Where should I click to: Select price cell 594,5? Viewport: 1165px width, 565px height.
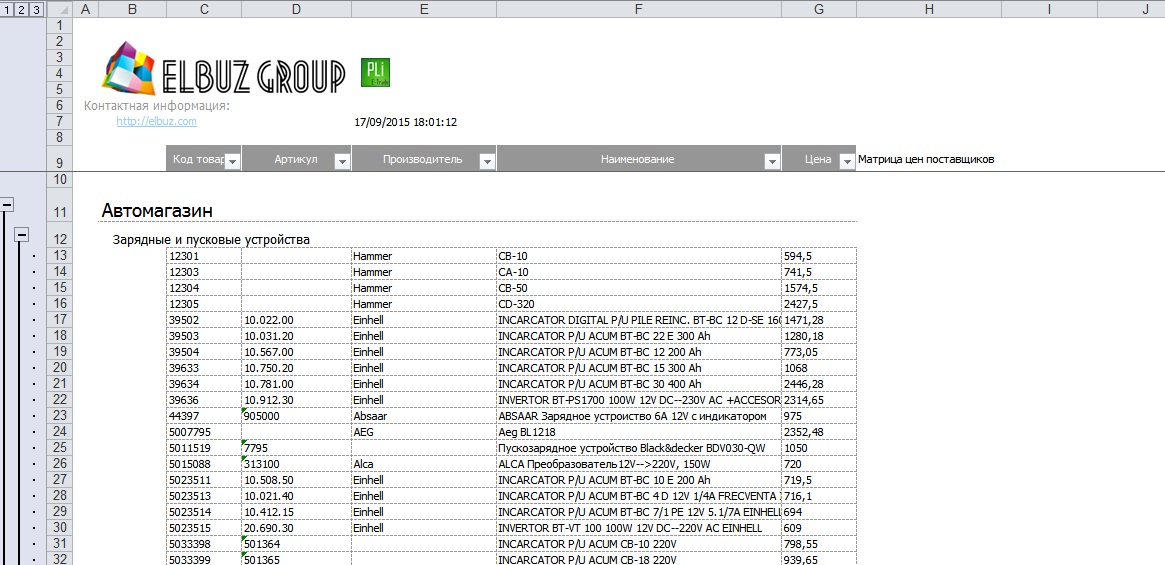[819, 256]
